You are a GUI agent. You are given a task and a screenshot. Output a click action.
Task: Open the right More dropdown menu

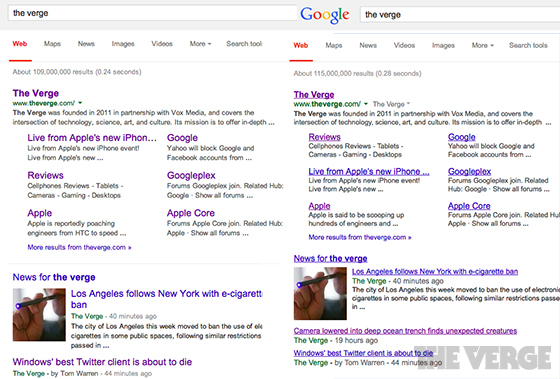(x=482, y=45)
